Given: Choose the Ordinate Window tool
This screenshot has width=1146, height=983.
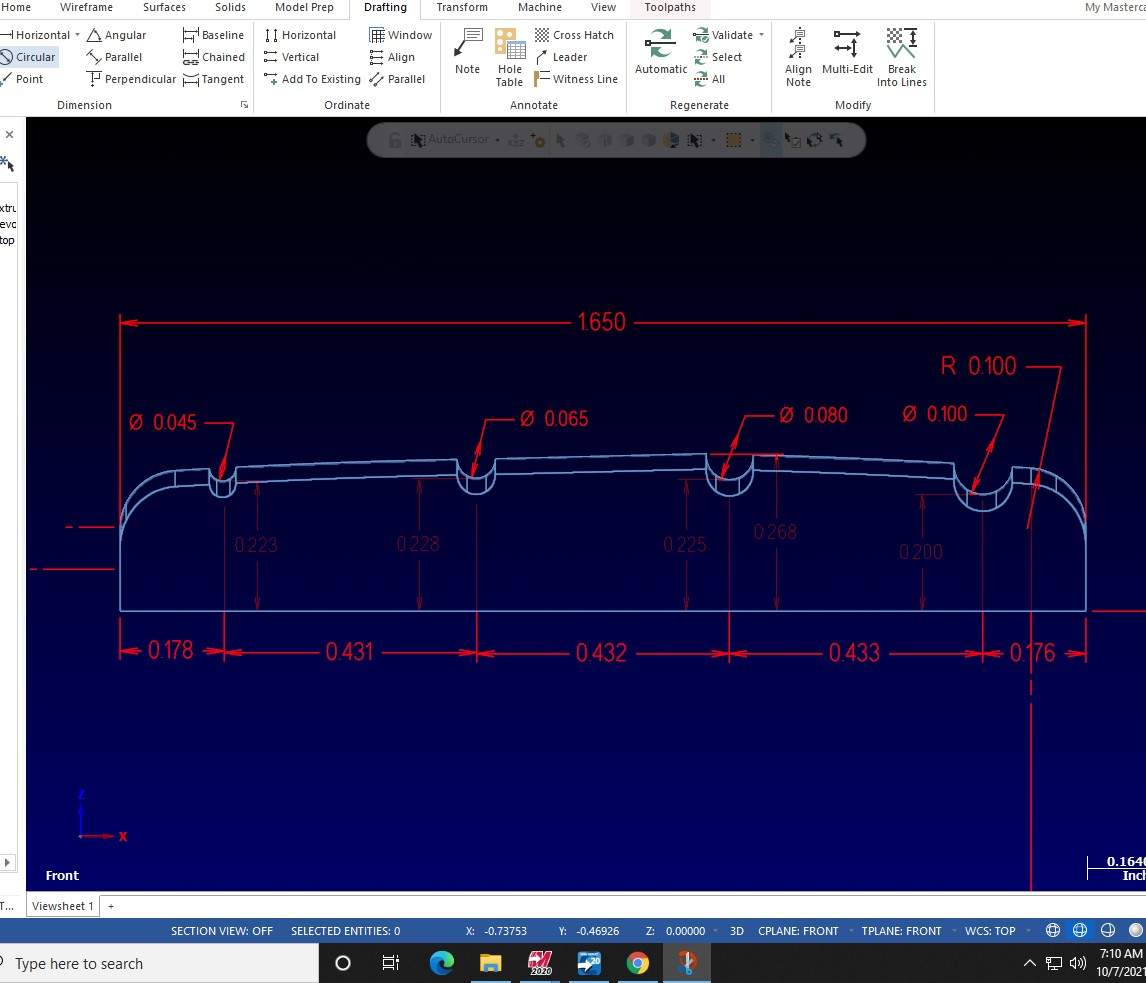Looking at the screenshot, I should 401,35.
